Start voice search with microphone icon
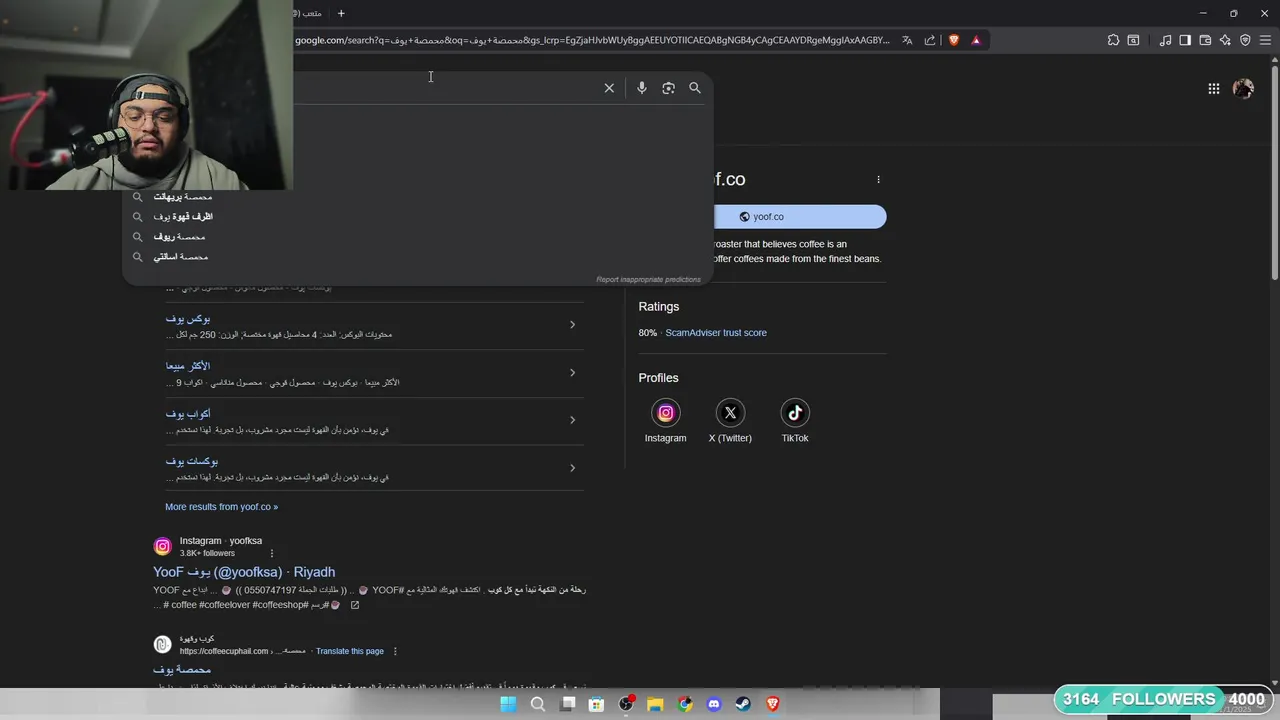 pyautogui.click(x=642, y=88)
